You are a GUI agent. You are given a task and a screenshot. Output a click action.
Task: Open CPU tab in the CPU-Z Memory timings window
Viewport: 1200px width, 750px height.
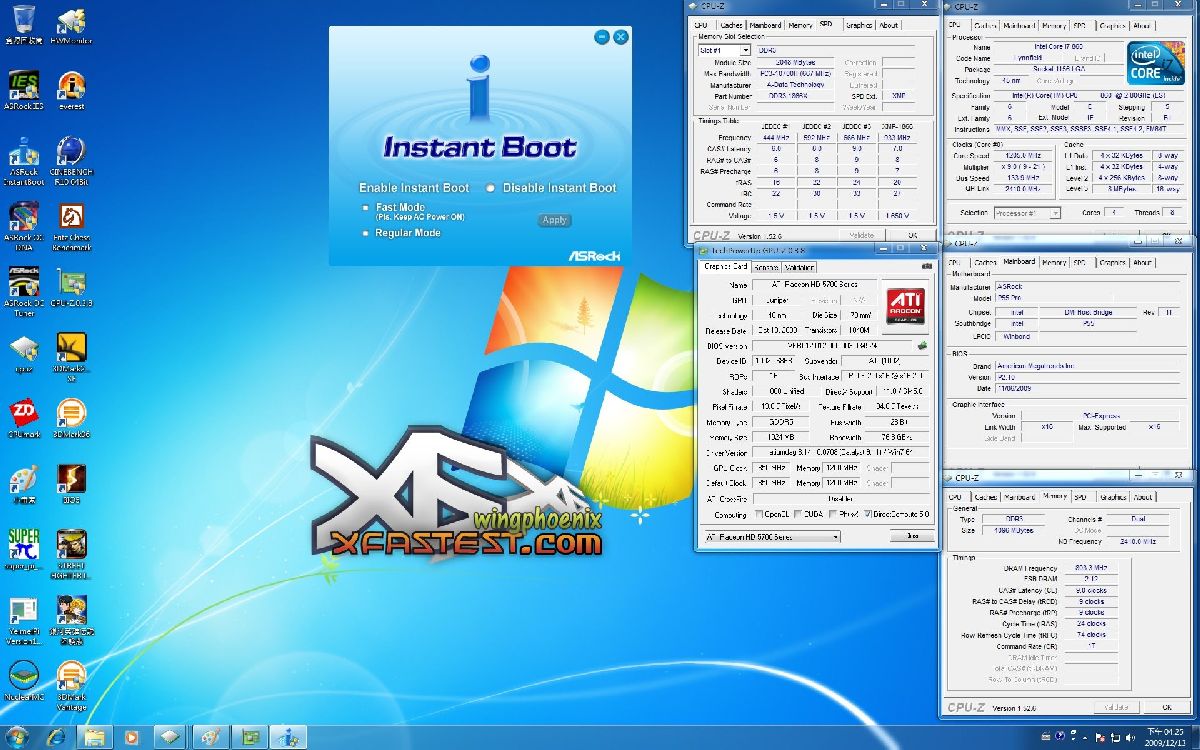[x=955, y=497]
